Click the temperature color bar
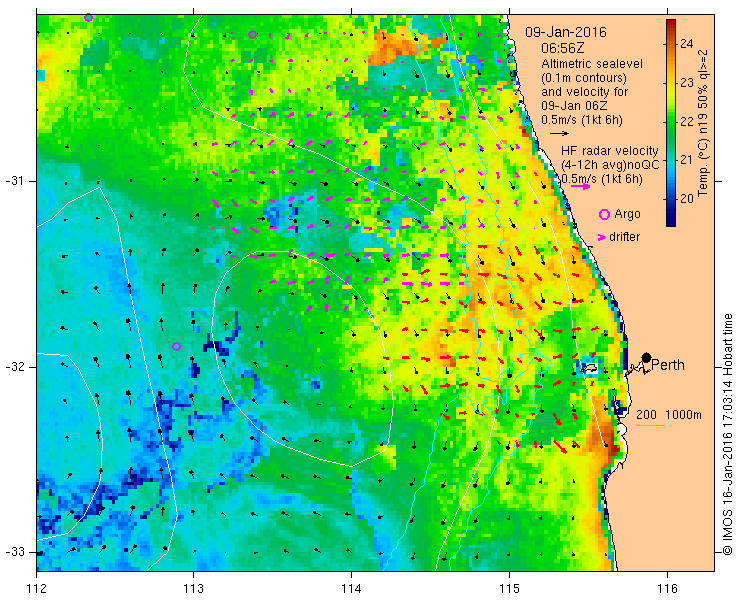This screenshot has height=600, width=740. tap(671, 123)
